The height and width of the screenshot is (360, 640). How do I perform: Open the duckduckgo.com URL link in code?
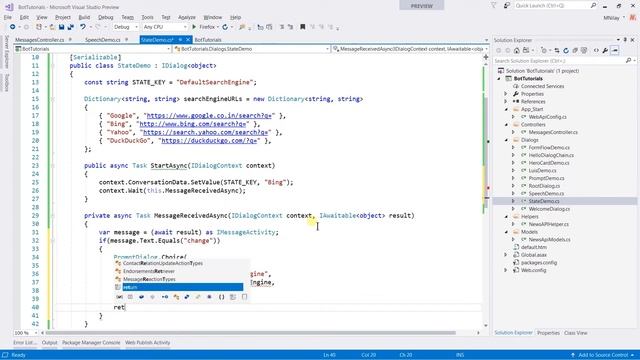click(x=209, y=141)
